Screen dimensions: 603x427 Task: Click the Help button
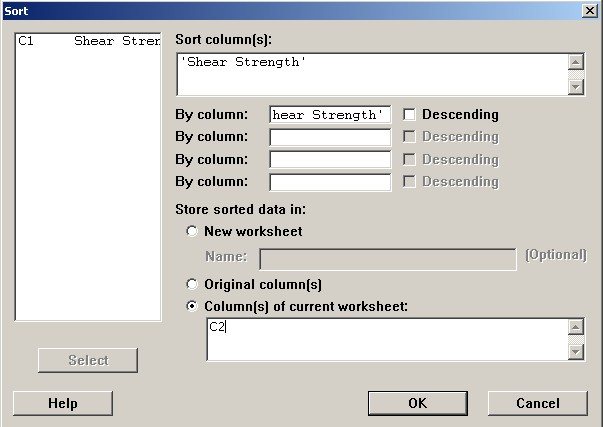pyautogui.click(x=63, y=403)
